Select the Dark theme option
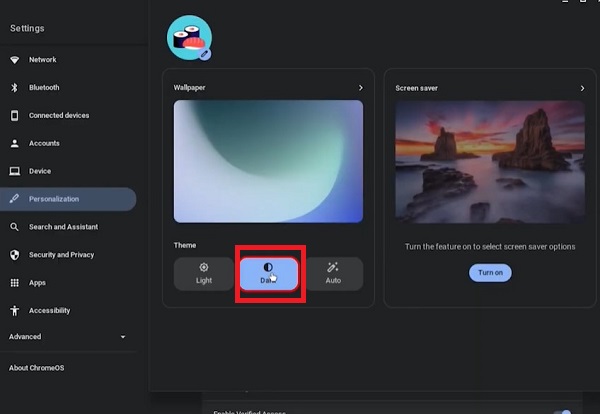The image size is (600, 414). pyautogui.click(x=269, y=274)
